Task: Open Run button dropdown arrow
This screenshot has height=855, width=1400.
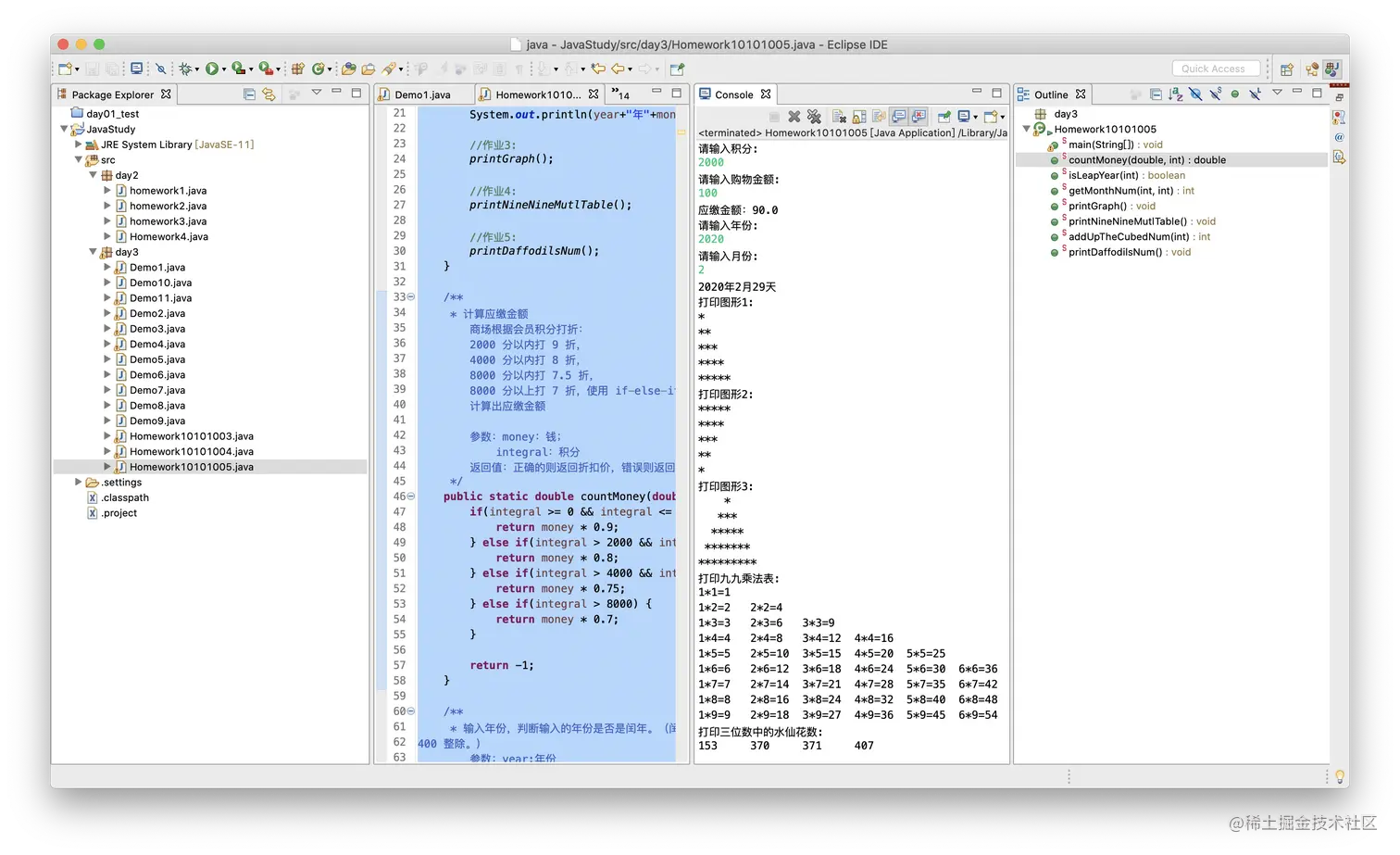Action: point(224,69)
